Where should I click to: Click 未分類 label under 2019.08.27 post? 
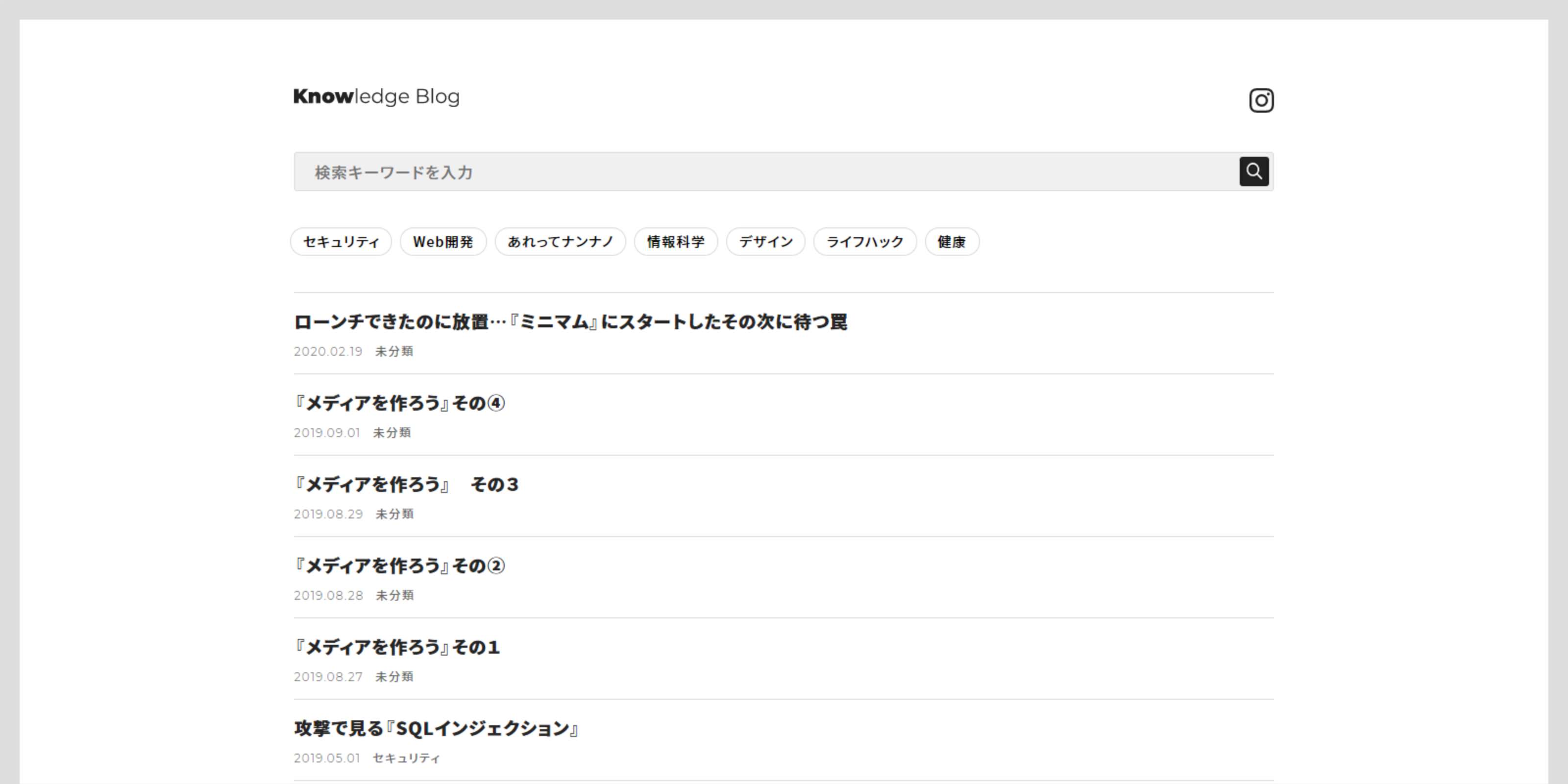pos(394,676)
